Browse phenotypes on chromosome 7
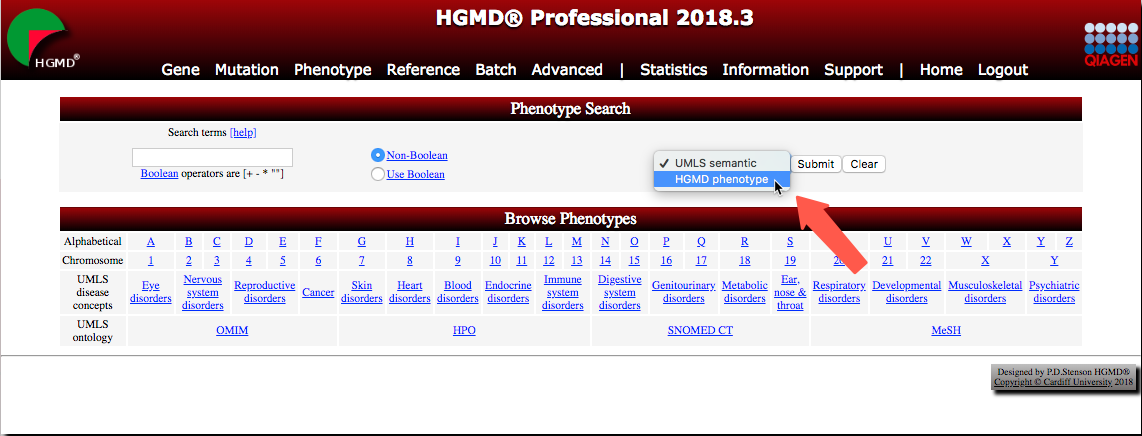Screen dimensions: 1142x436 (x=362, y=261)
